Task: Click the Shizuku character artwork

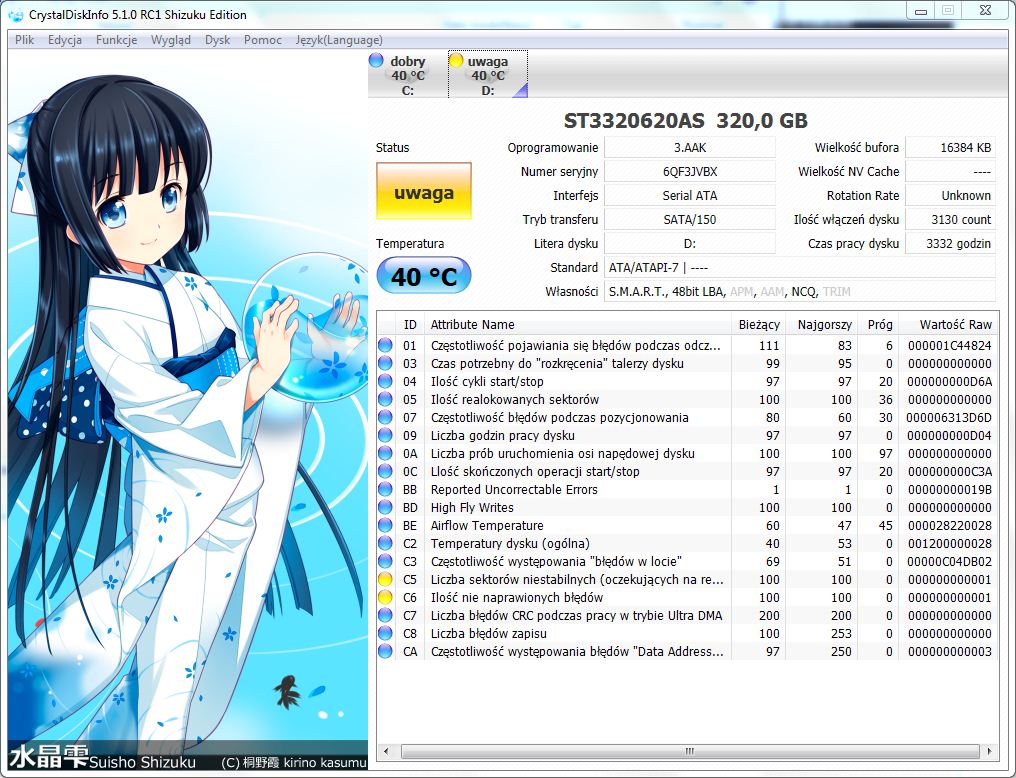Action: pos(188,410)
